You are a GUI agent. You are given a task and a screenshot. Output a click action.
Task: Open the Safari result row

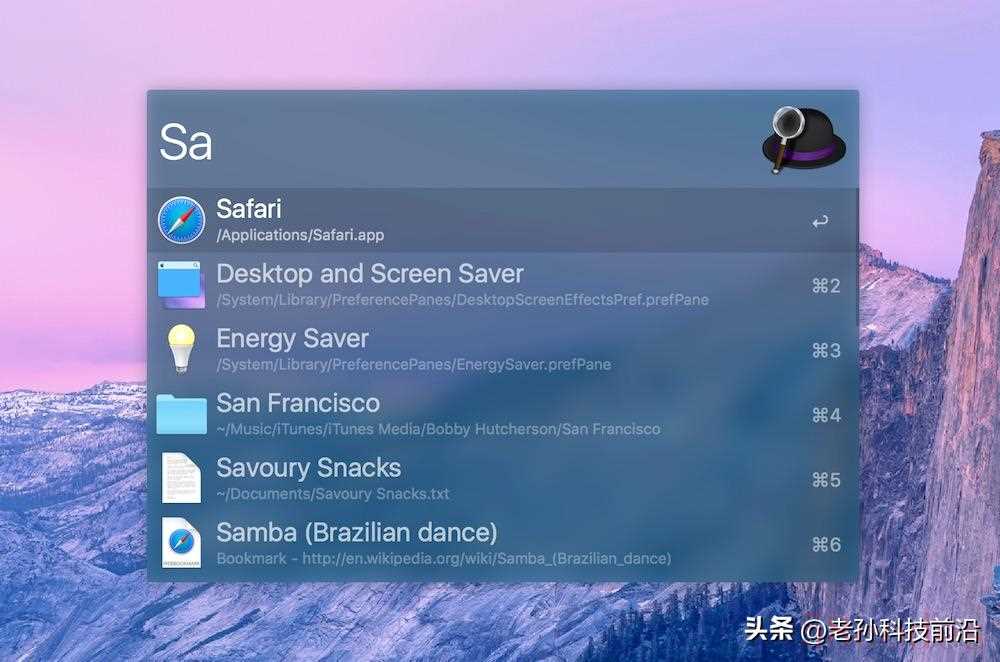tap(503, 220)
